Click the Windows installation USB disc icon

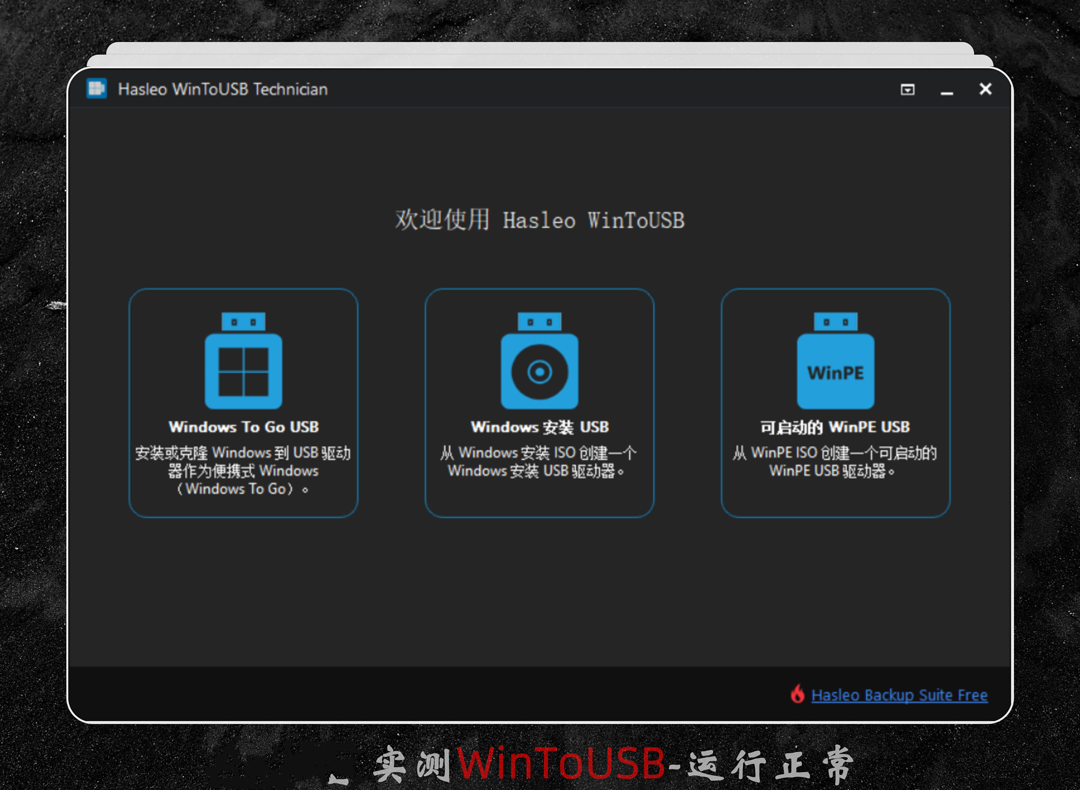539,360
